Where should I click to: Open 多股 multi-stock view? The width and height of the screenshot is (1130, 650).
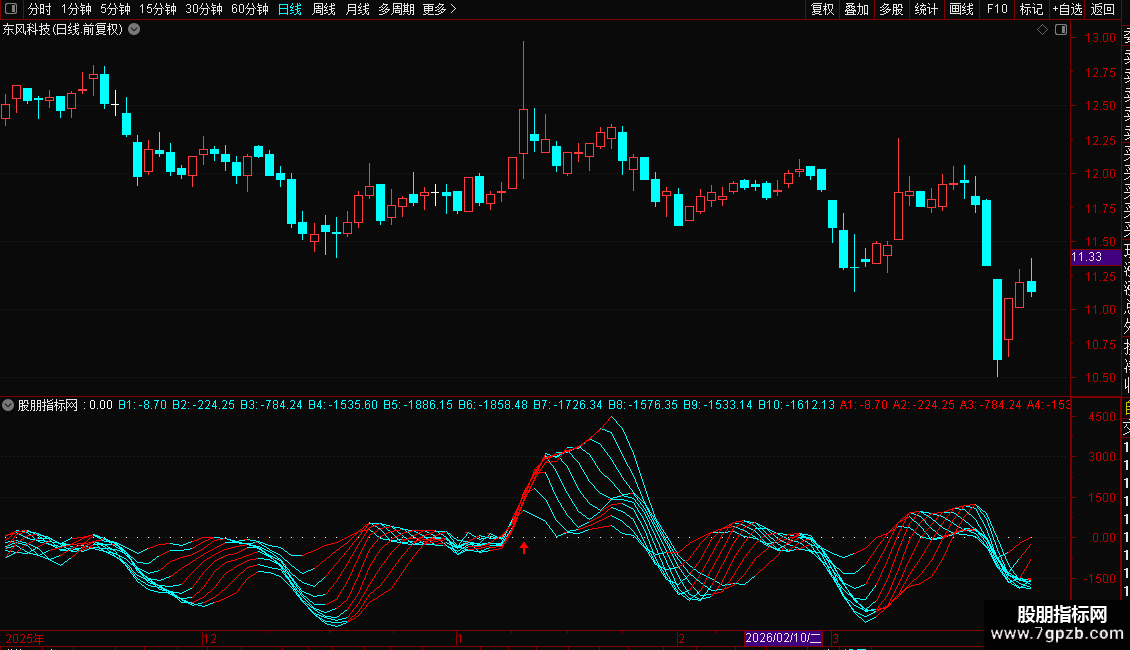tap(891, 9)
